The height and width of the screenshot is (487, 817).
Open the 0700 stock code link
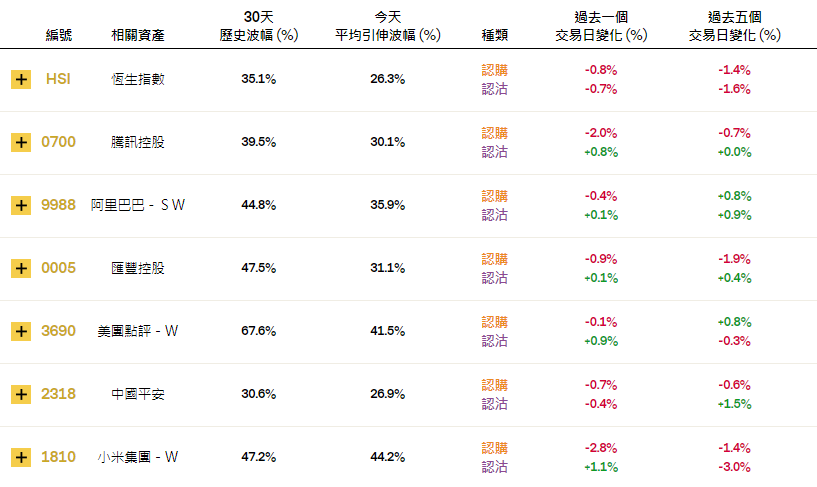[x=58, y=142]
